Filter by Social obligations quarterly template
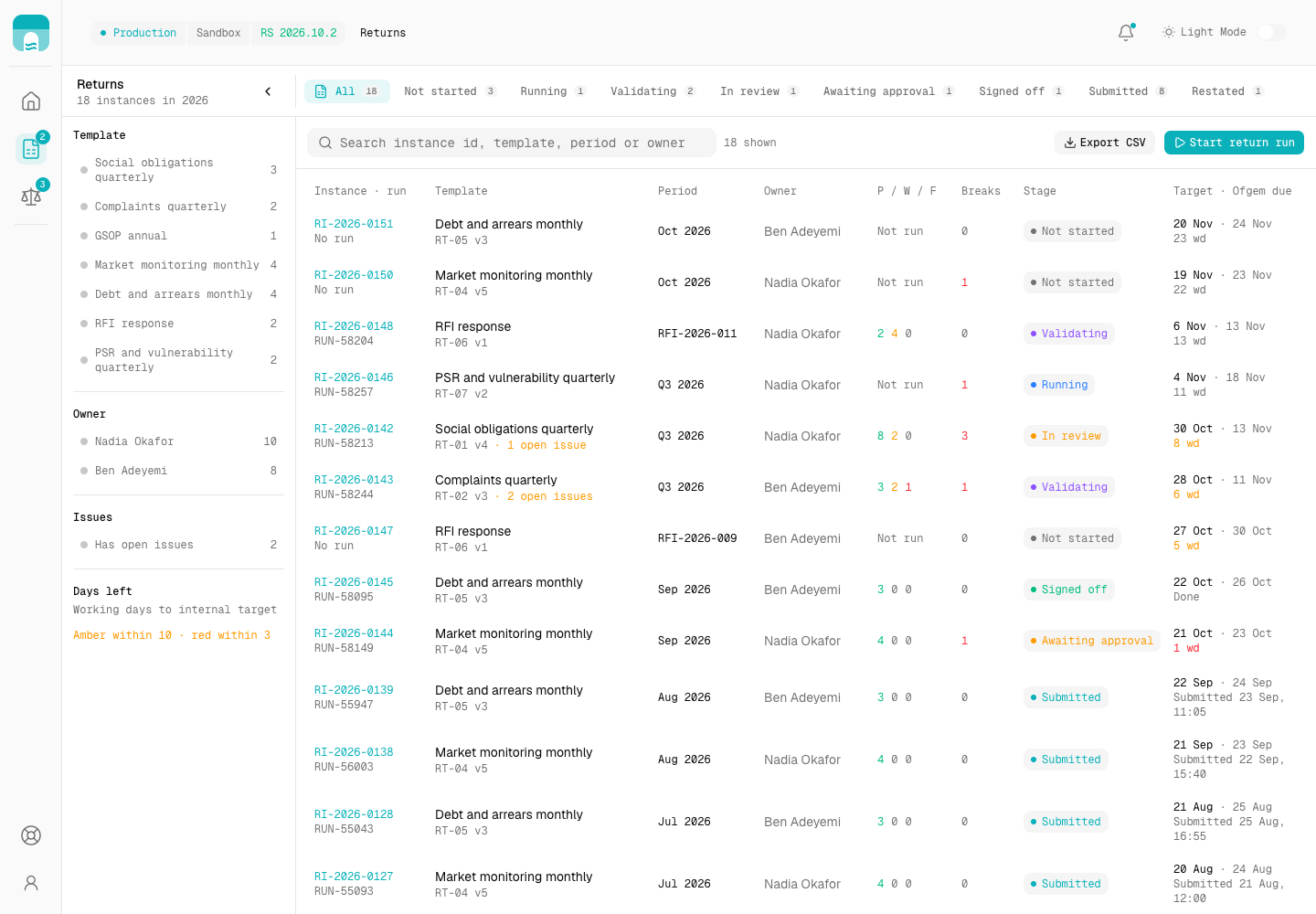This screenshot has height=914, width=1316. point(178,170)
